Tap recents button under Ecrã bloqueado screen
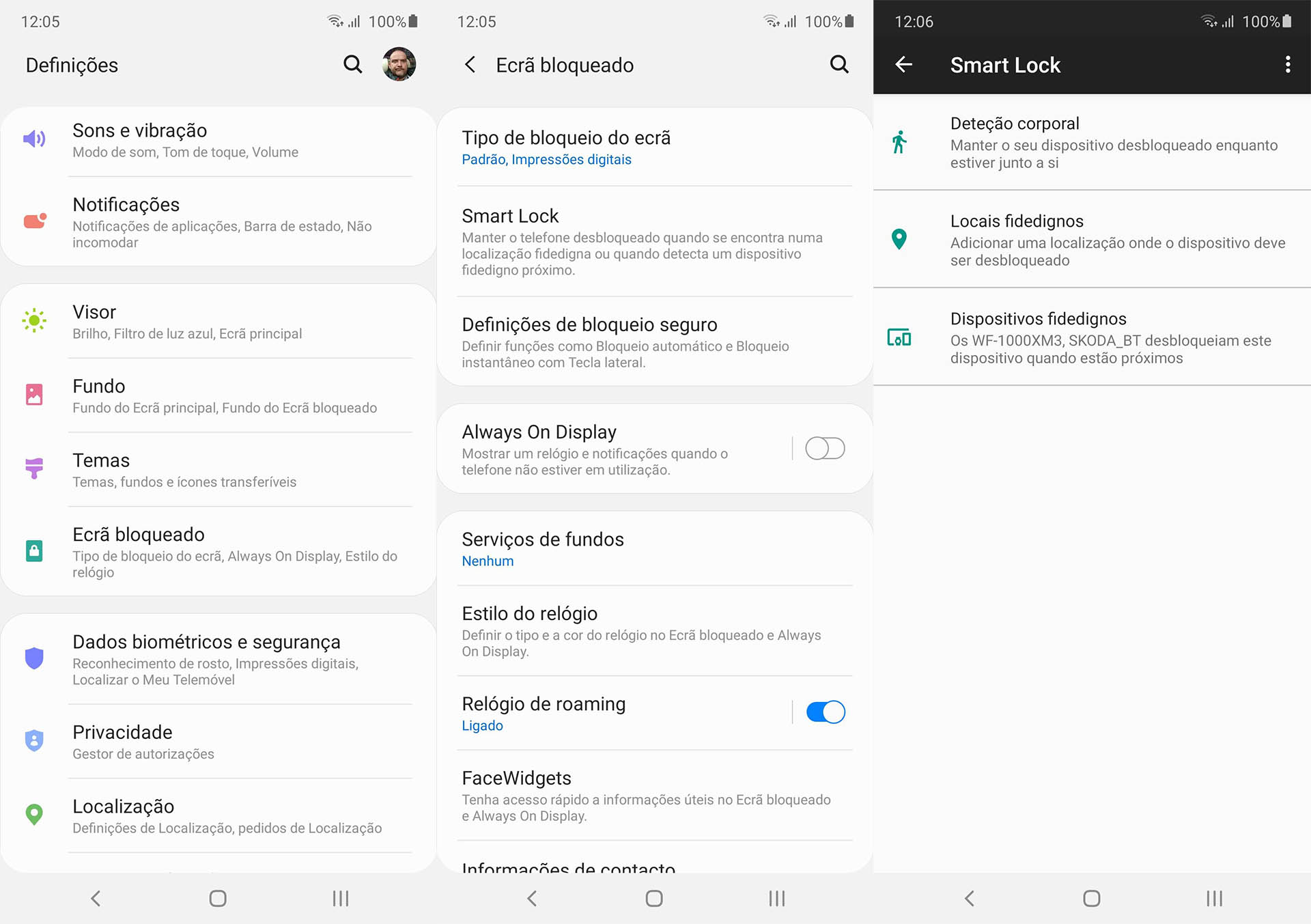The image size is (1311, 924). point(777,898)
